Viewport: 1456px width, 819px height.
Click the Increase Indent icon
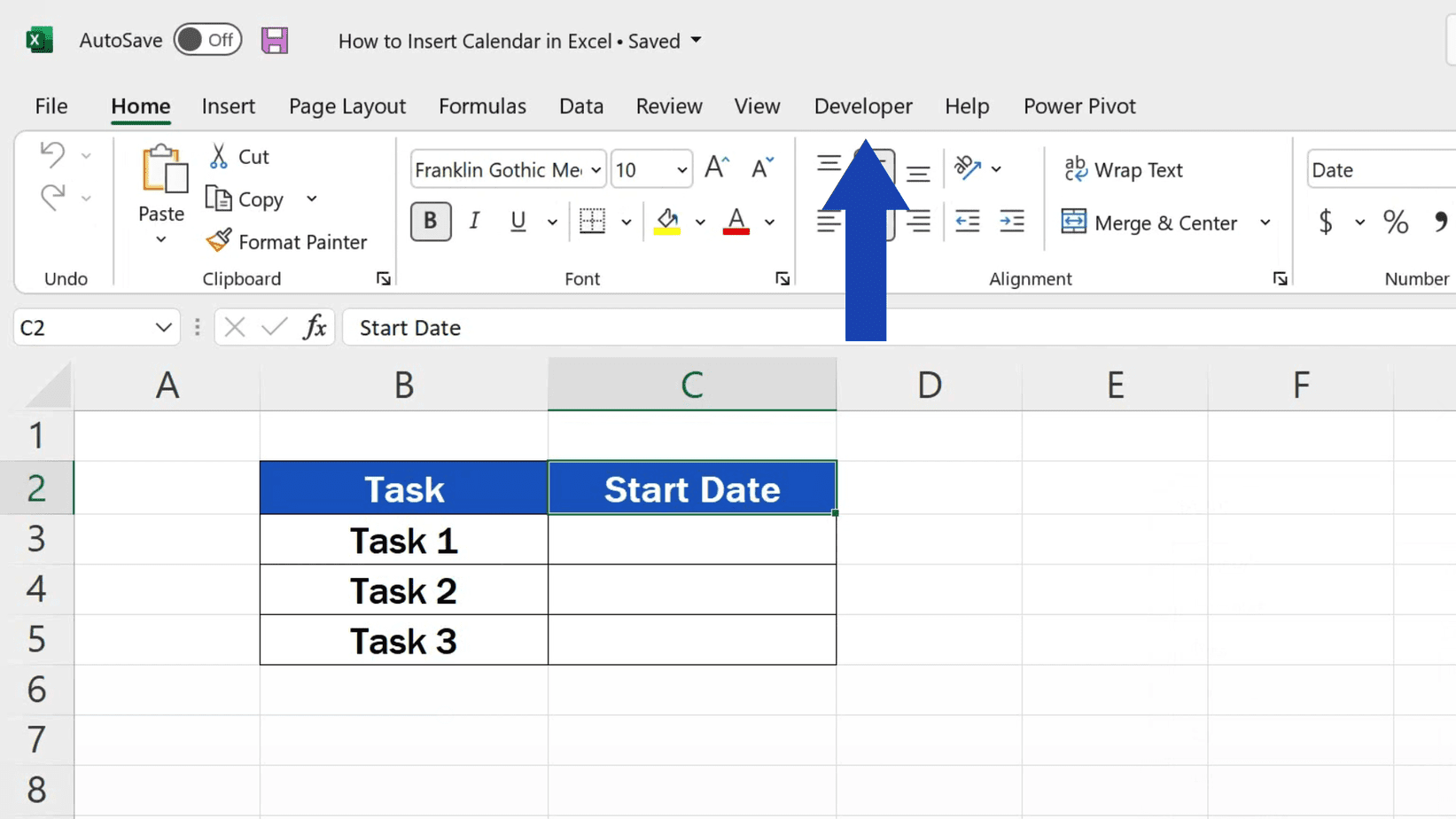1012,222
